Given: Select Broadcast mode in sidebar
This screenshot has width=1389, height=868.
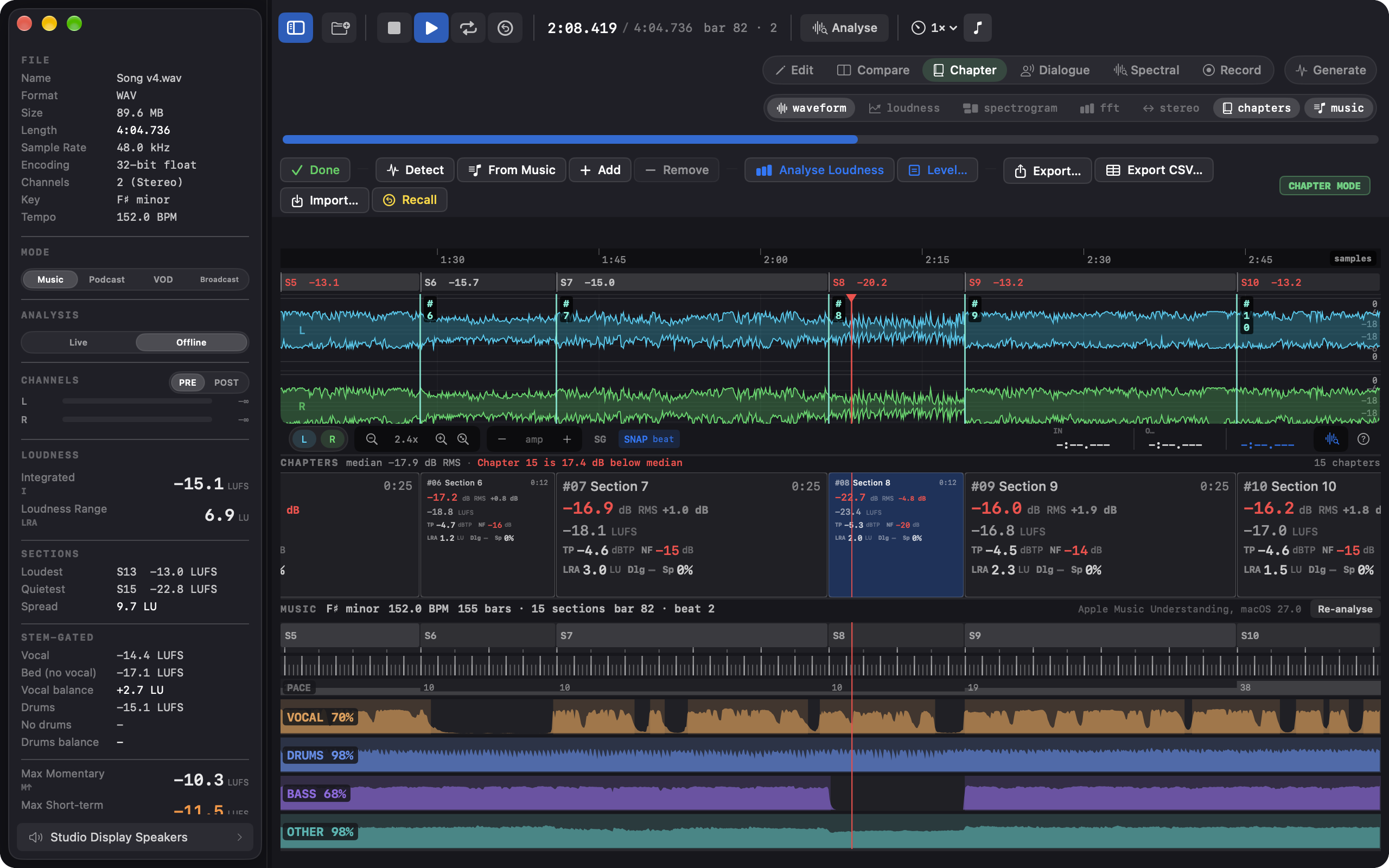Looking at the screenshot, I should 219,279.
